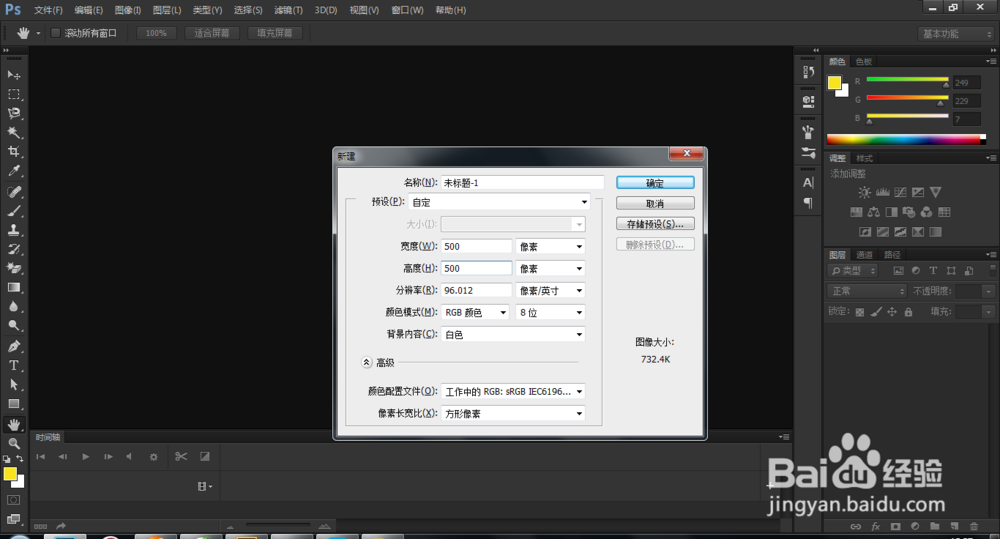Select the Move tool
This screenshot has width=1000, height=539.
click(13, 75)
